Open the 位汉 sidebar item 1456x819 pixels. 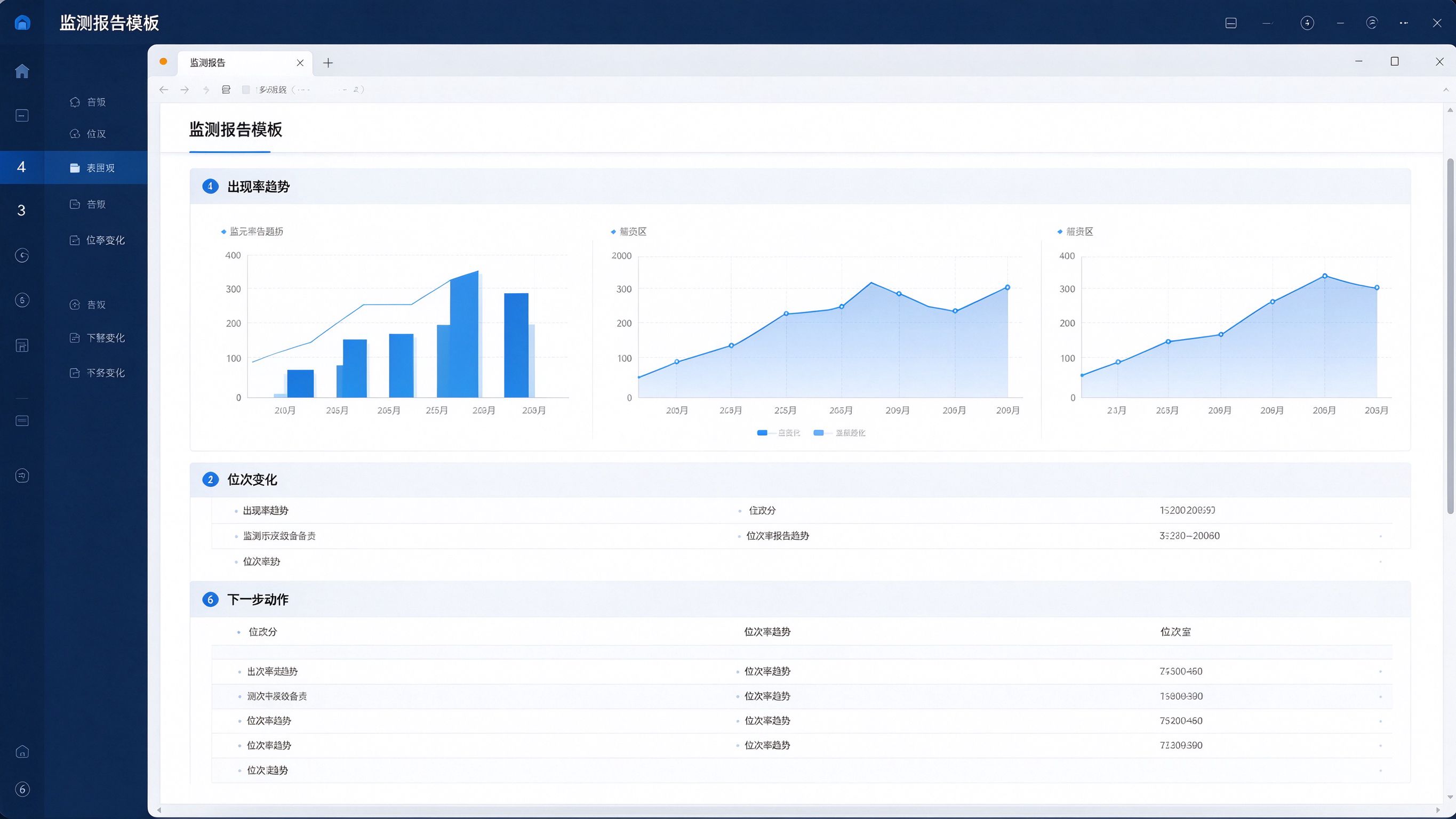pyautogui.click(x=87, y=134)
